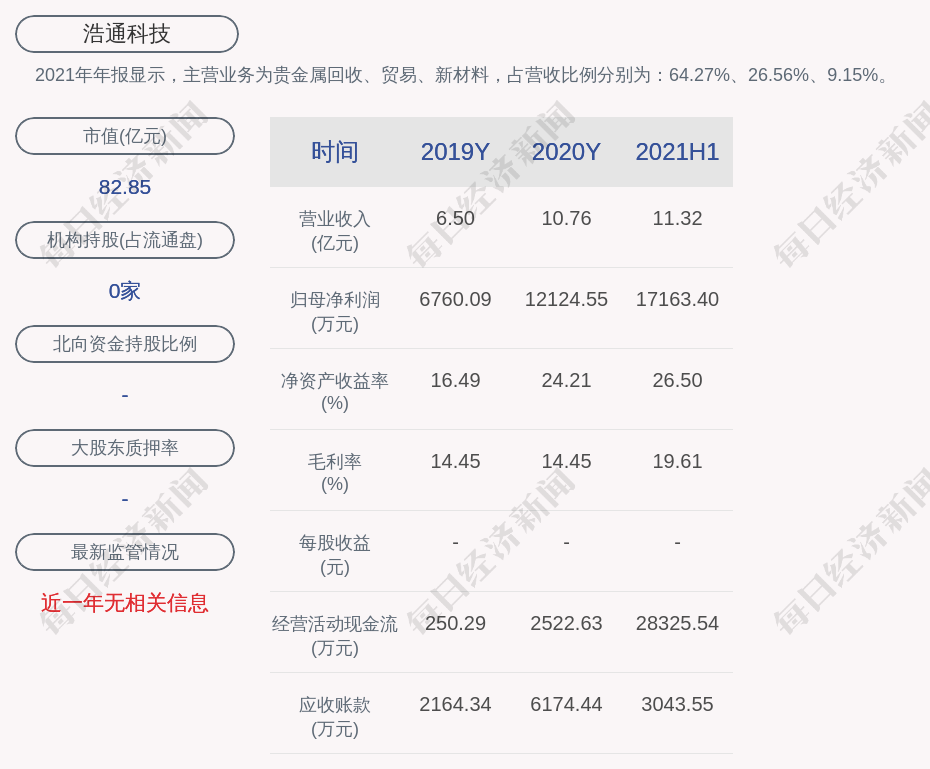Screen dimensions: 930x769
Task: Click the red 近一年无相关信息 text
Action: coord(125,603)
